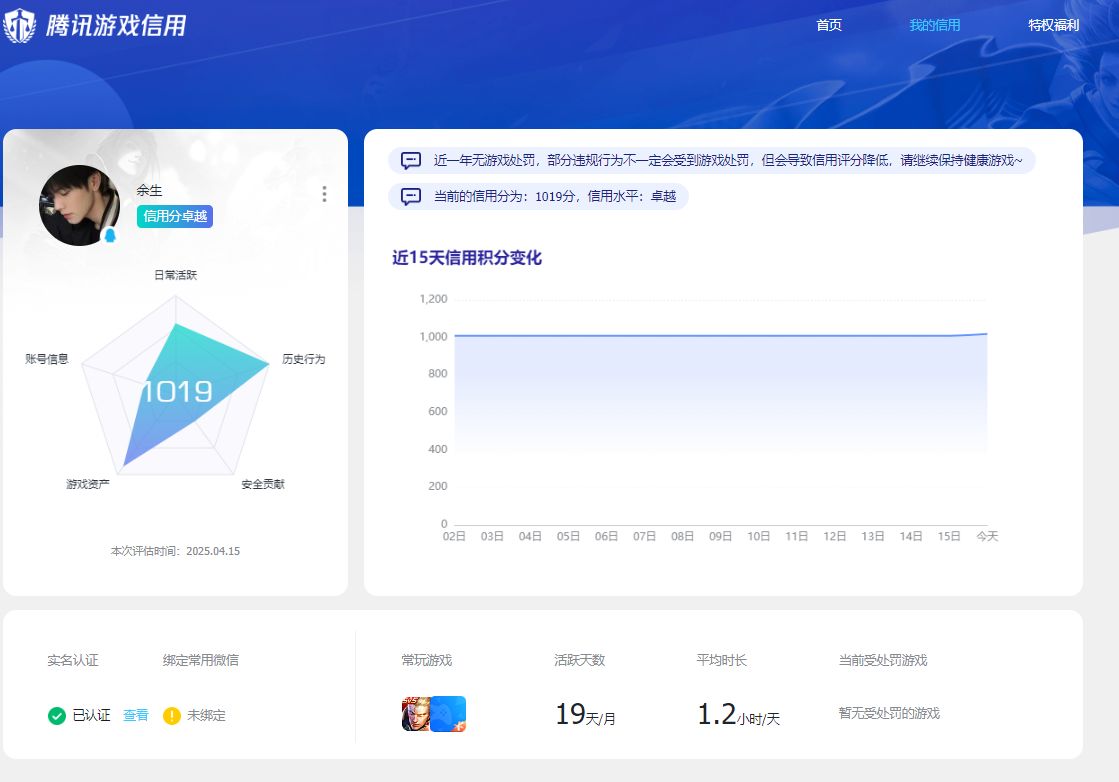The height and width of the screenshot is (782, 1119).
Task: Click the 活跃天数 label
Action: (579, 660)
